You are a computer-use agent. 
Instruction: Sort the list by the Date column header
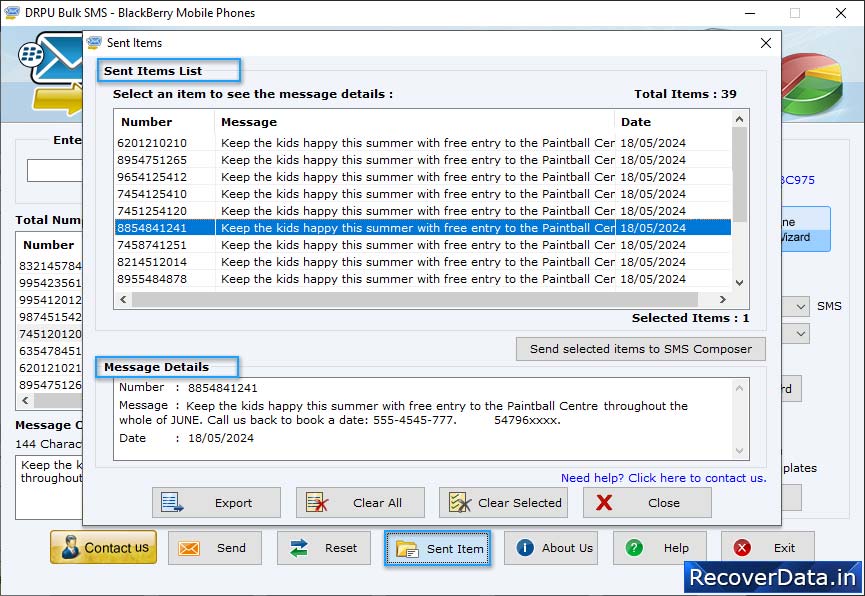click(670, 122)
